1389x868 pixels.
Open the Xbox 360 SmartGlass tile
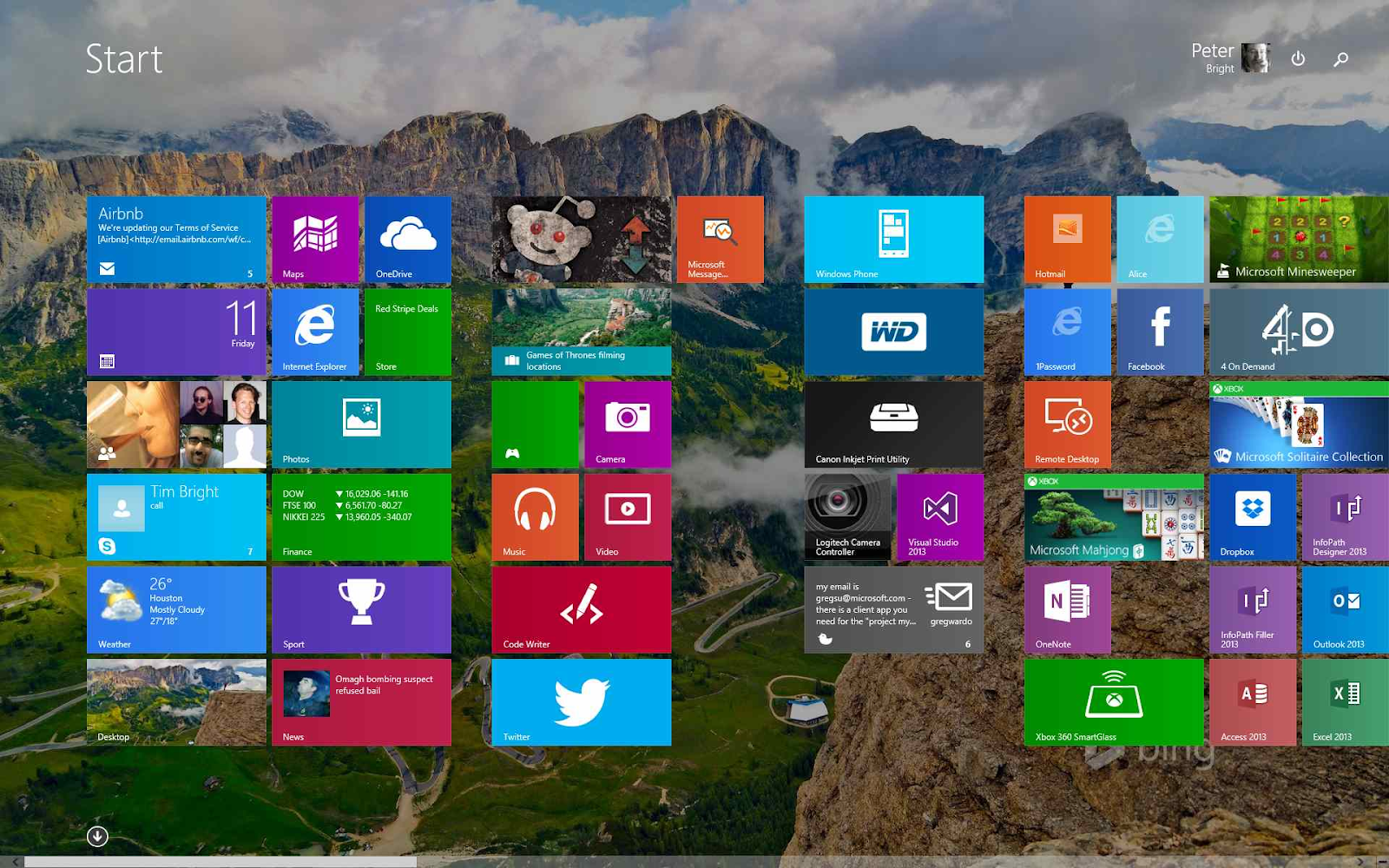pyautogui.click(x=1114, y=702)
